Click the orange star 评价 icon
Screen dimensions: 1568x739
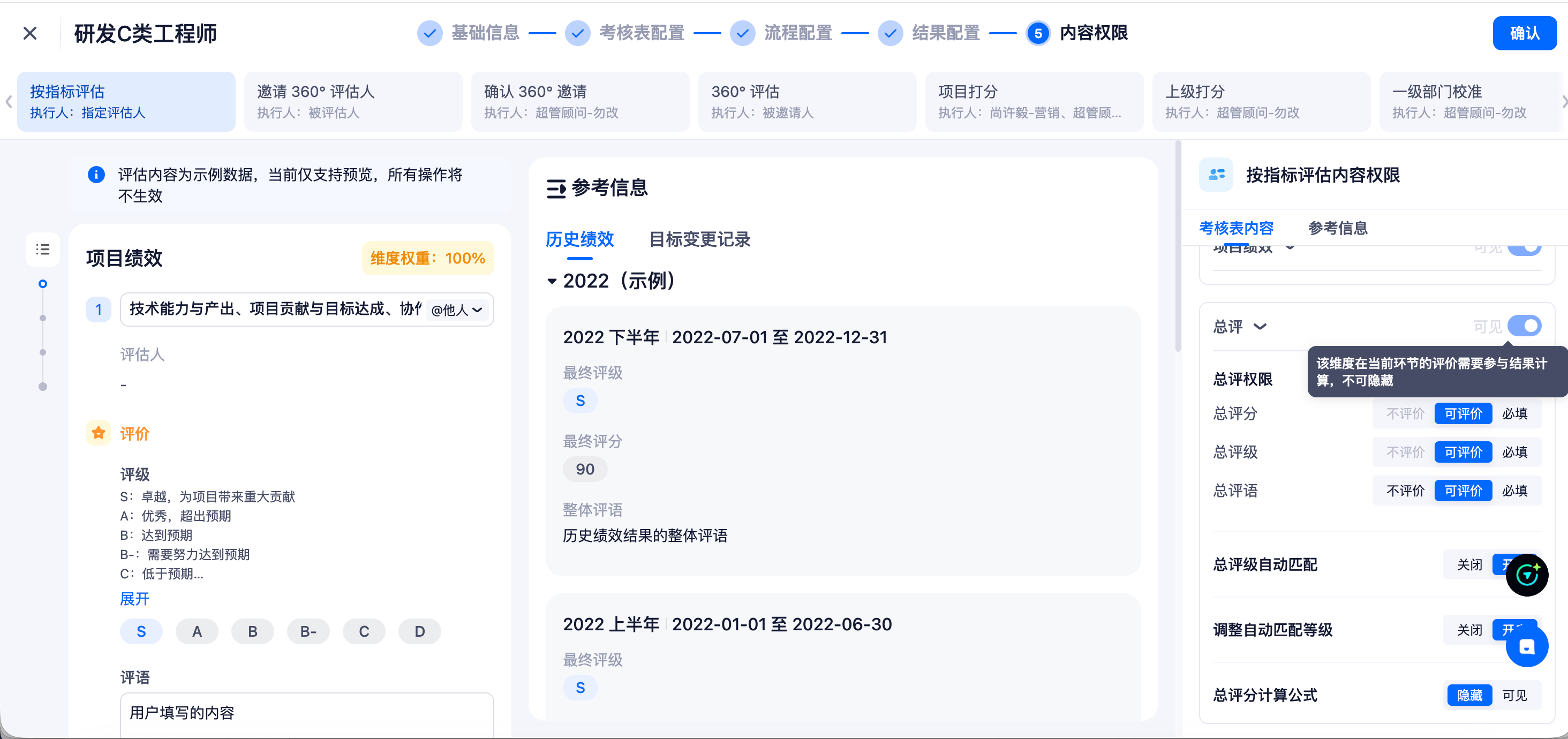click(98, 433)
